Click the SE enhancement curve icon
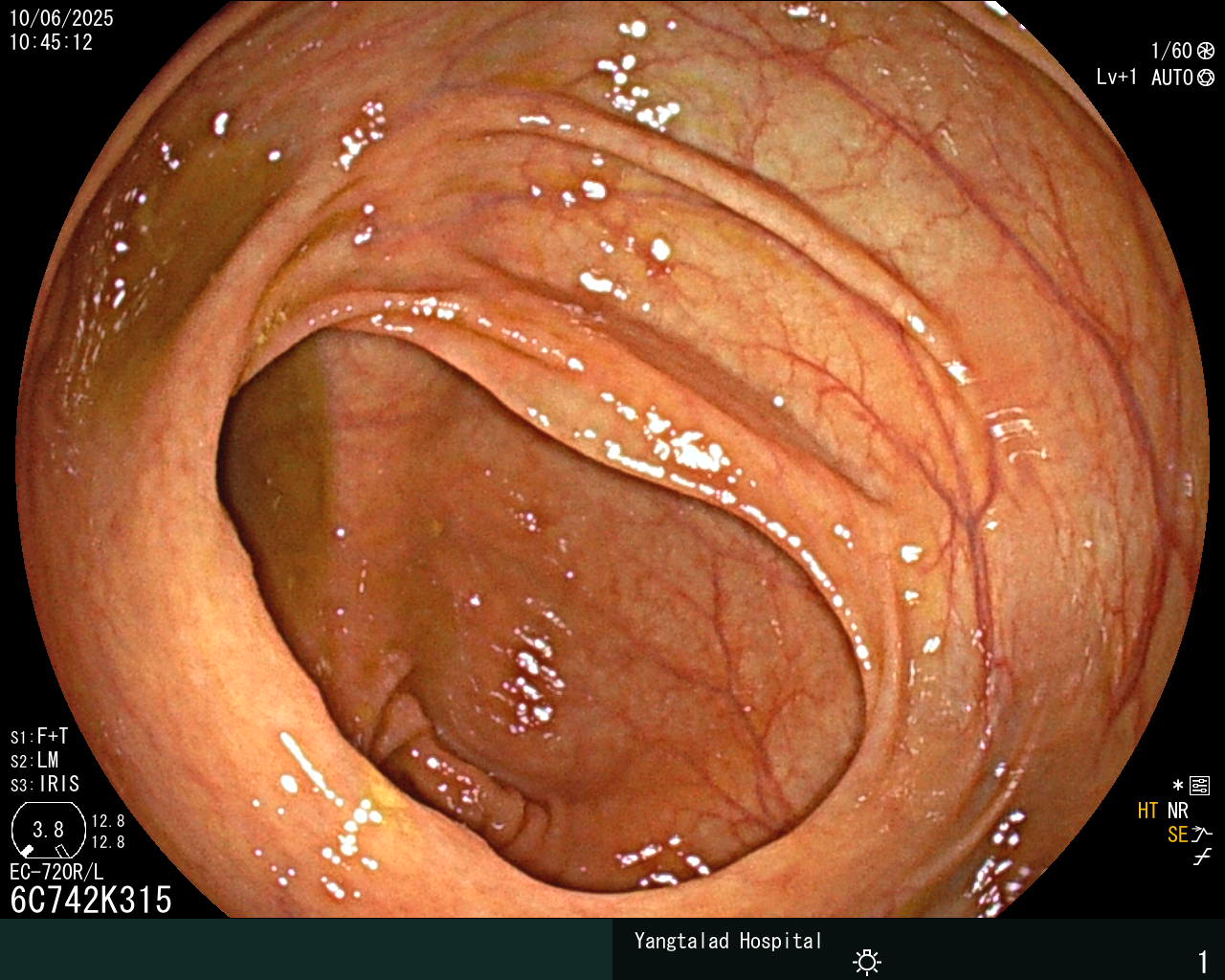Viewport: 1225px width, 980px height. (1202, 835)
